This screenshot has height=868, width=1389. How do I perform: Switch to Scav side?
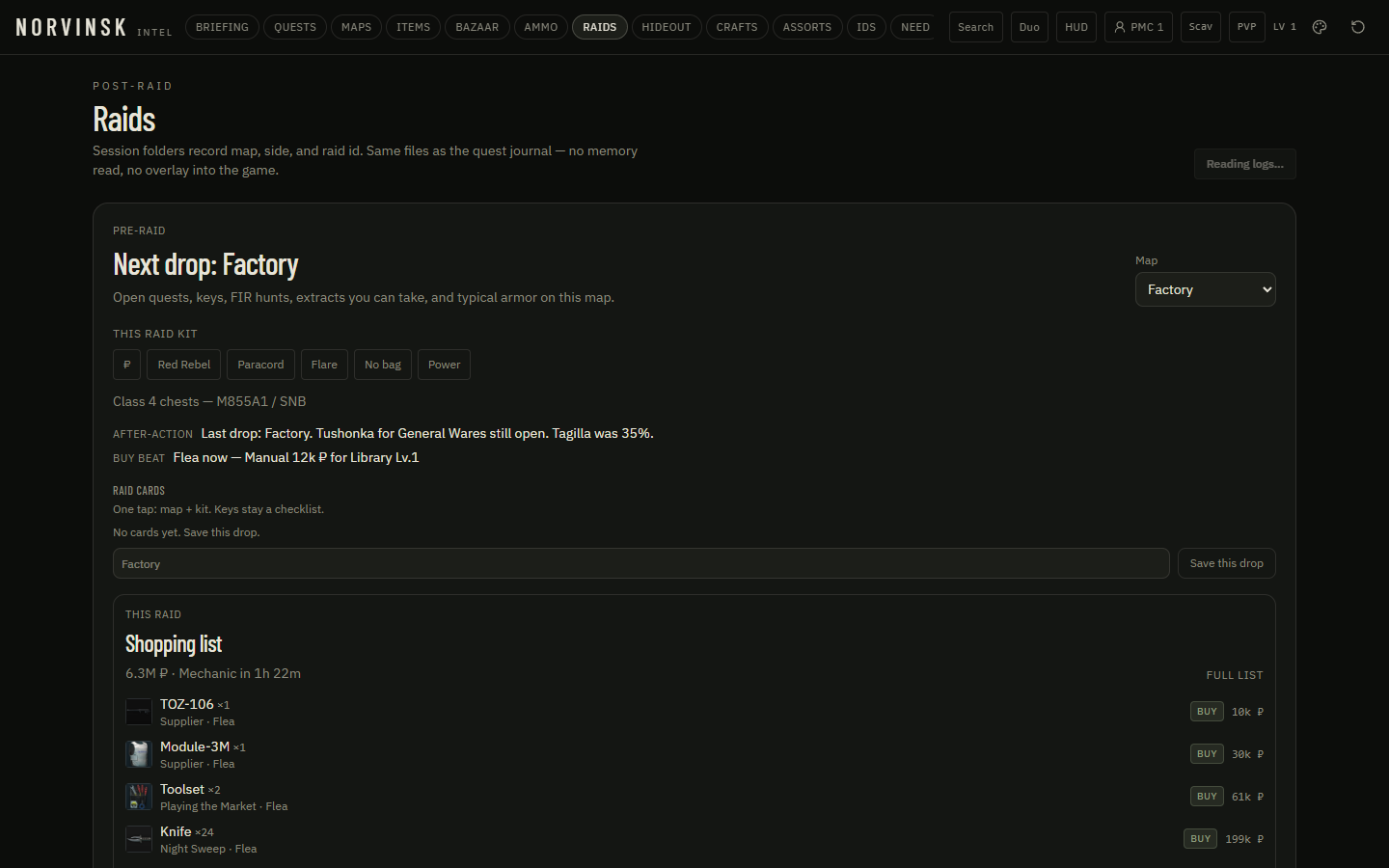(x=1201, y=27)
